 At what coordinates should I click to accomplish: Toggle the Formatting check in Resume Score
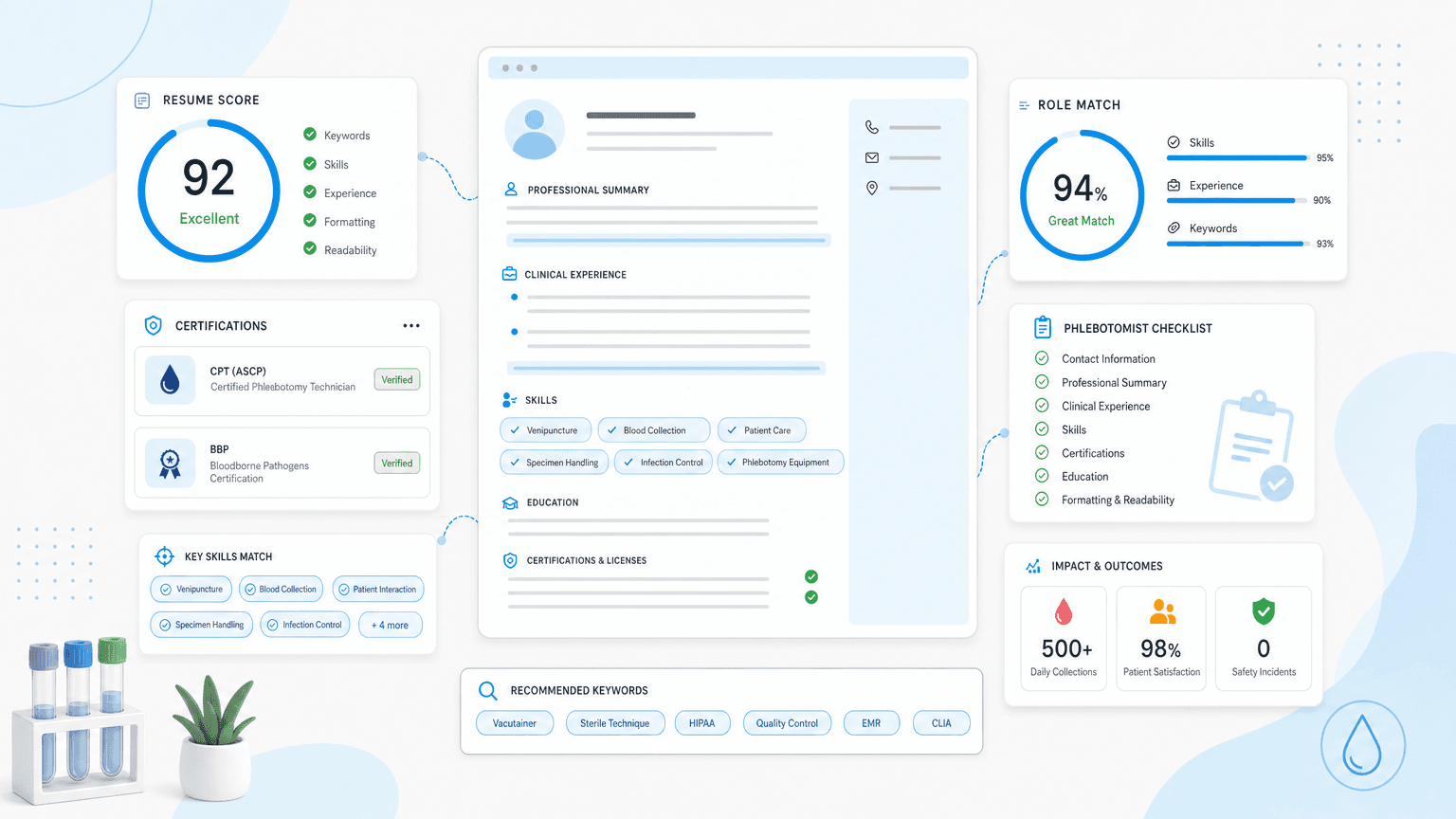310,221
